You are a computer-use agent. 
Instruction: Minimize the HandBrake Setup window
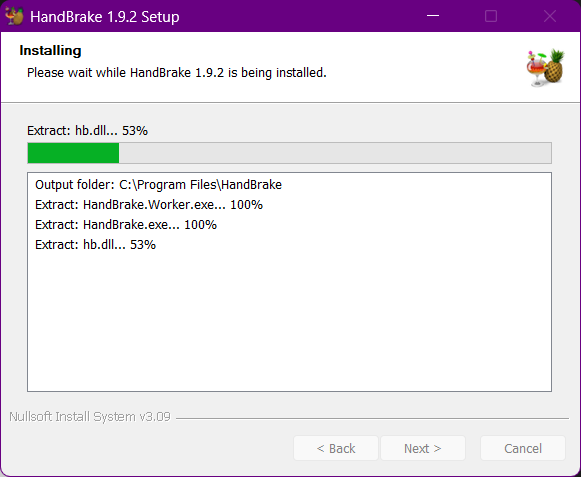point(433,16)
